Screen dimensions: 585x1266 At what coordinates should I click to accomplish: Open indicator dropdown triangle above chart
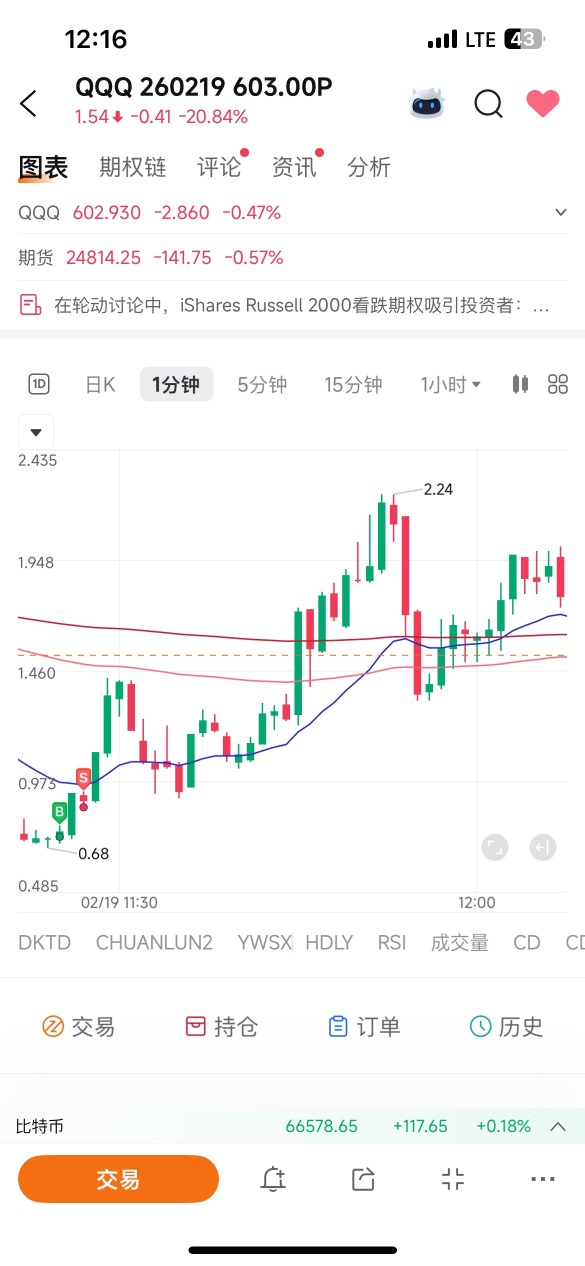point(36,432)
